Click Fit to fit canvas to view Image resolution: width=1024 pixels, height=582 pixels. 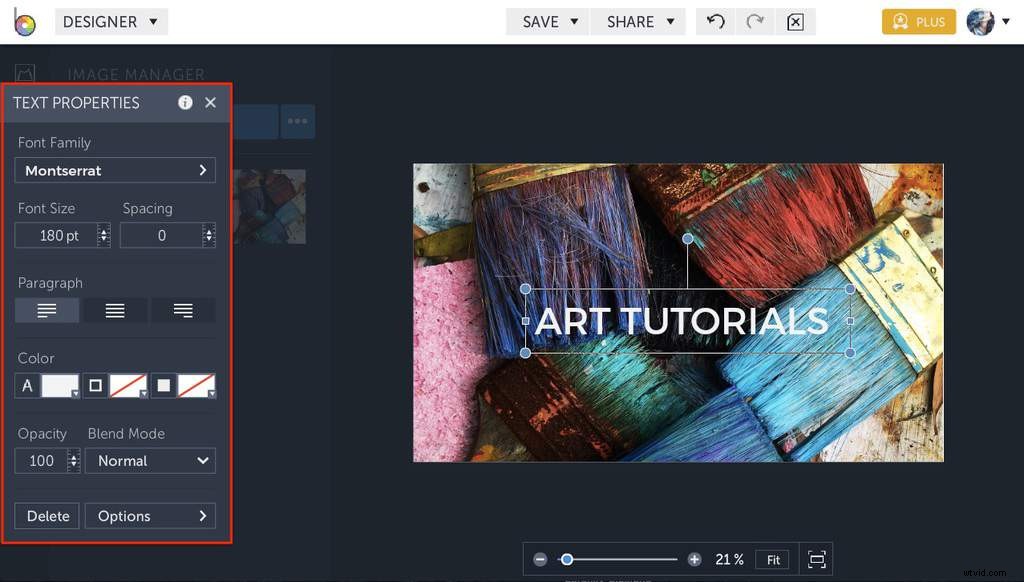click(771, 559)
